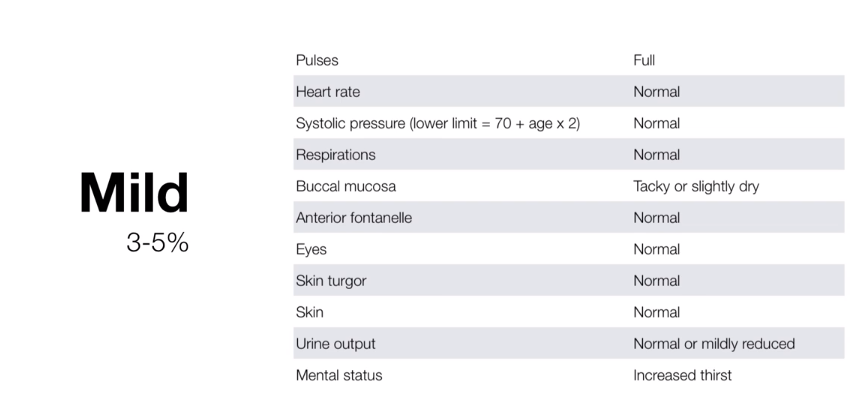The width and height of the screenshot is (866, 420).
Task: Click the "Normal" value beside Respirations
Action: pos(656,155)
